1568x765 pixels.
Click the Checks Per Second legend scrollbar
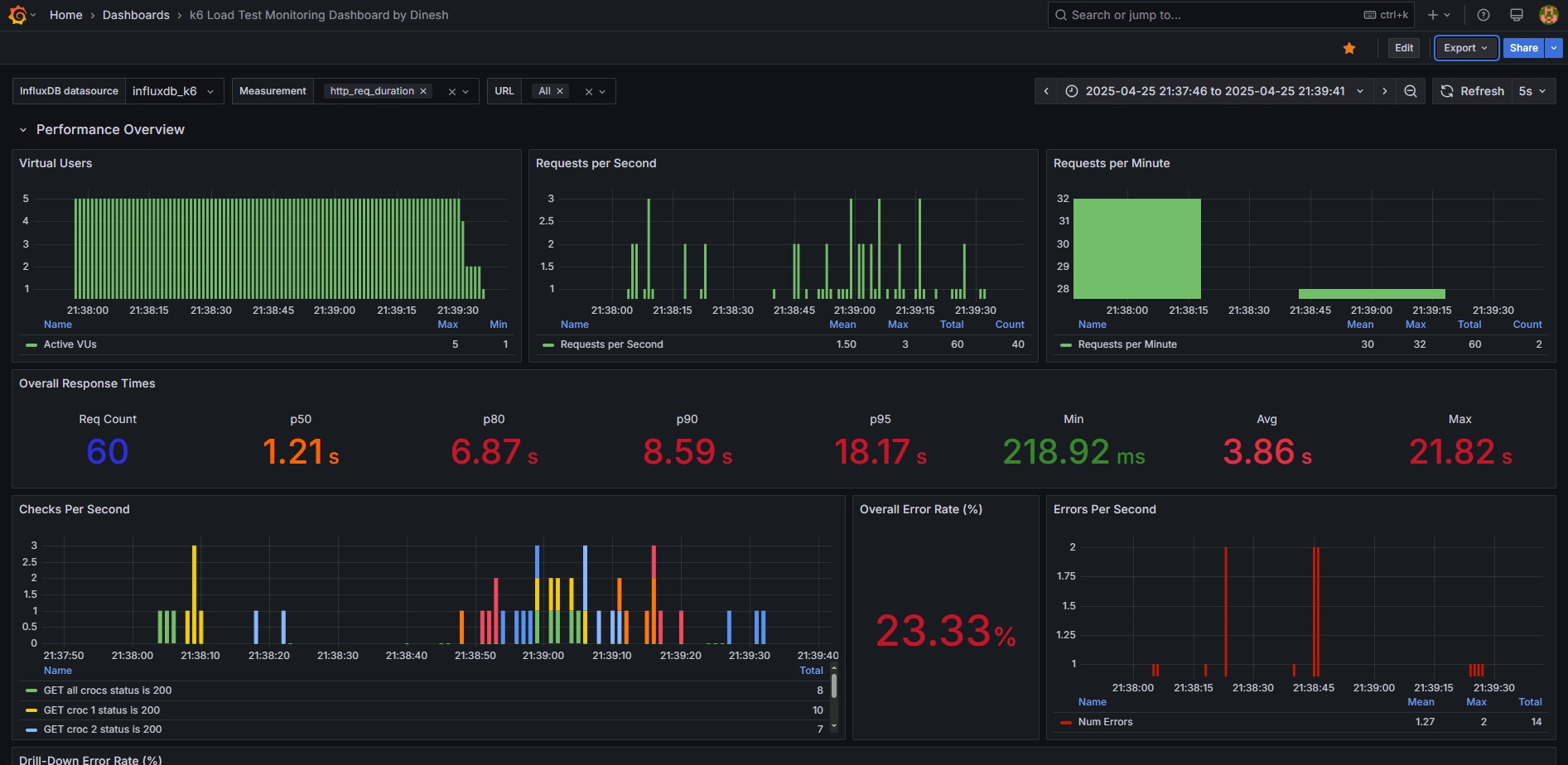(834, 686)
